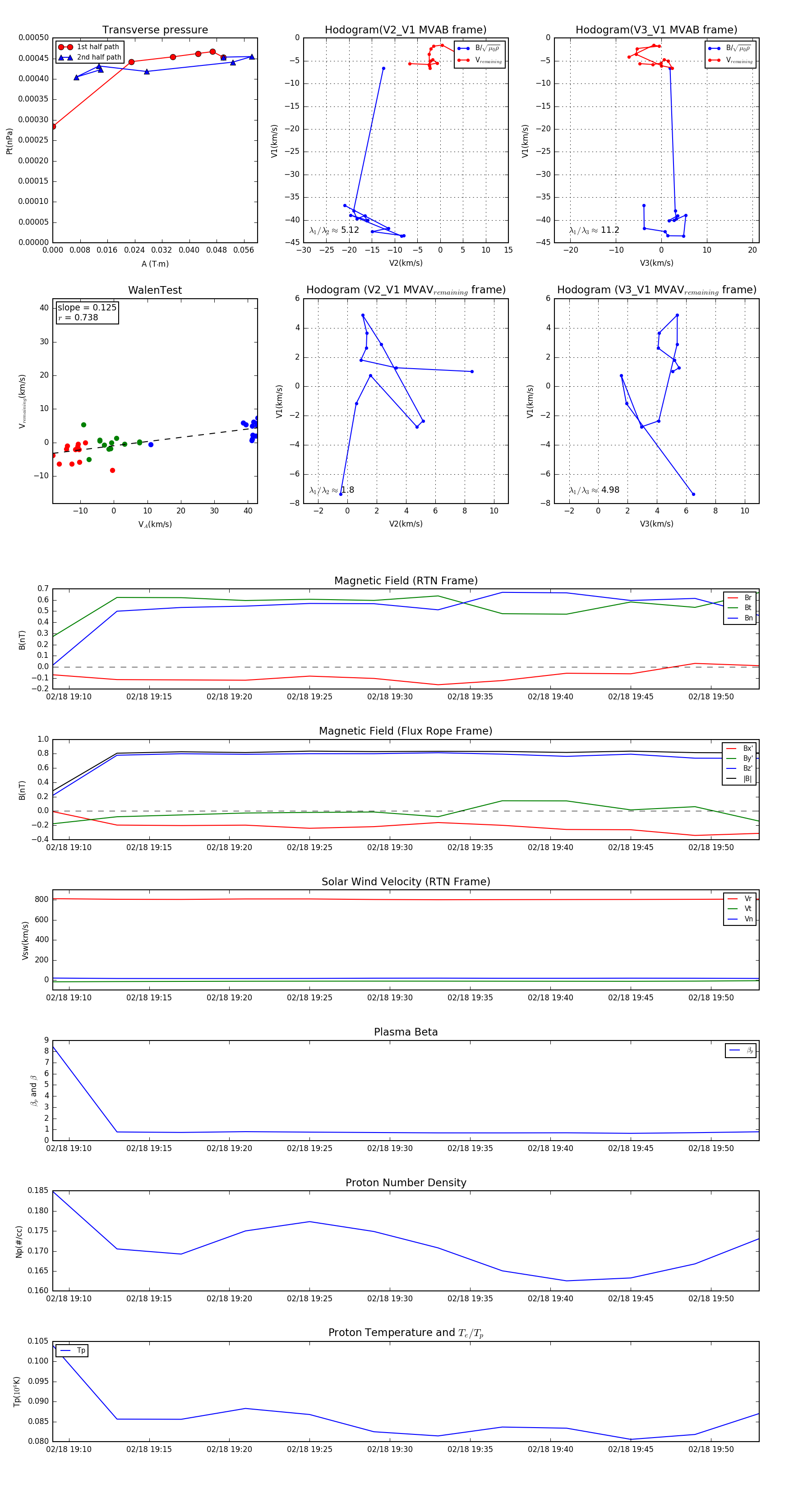The image size is (812, 1489).
Task: Click the Bz' legend entry
Action: (x=739, y=769)
